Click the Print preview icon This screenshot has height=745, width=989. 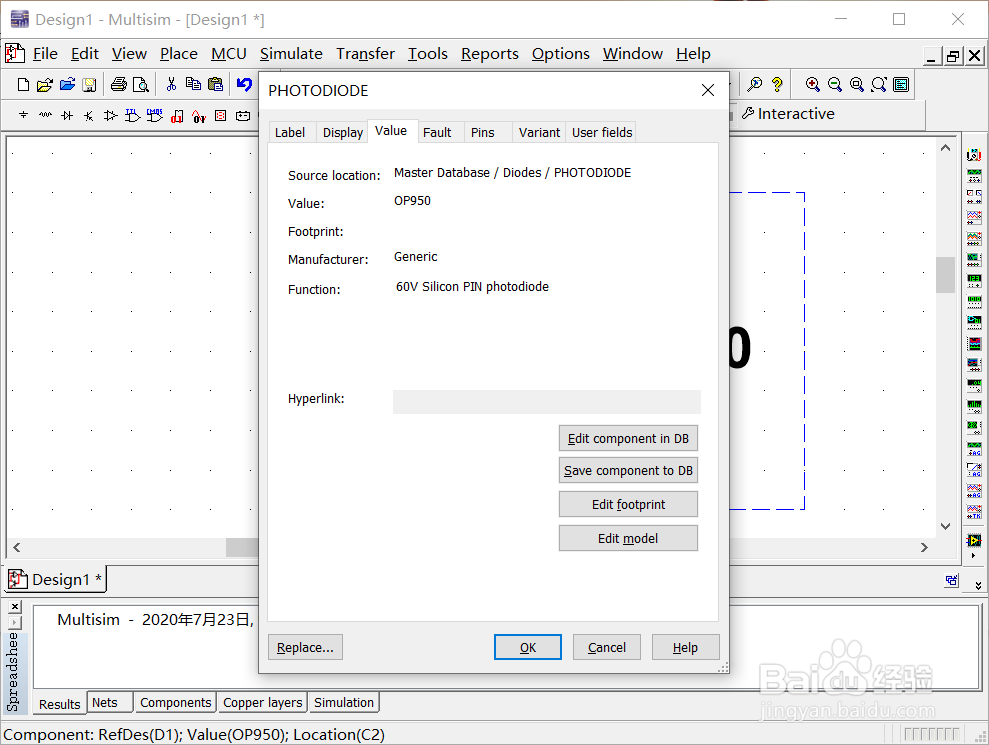click(141, 85)
